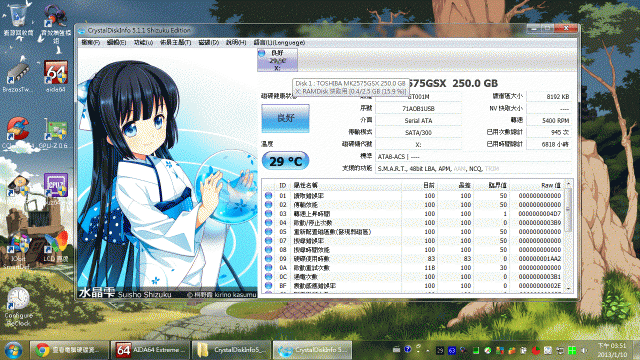640x360 pixels.
Task: Click the red pie chart tray icon
Action: [536, 351]
